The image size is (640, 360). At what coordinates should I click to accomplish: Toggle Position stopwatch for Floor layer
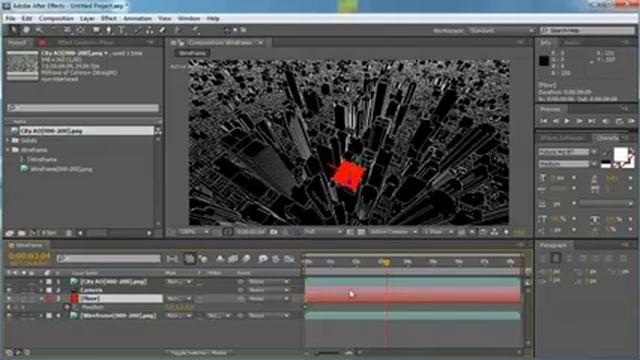(x=67, y=307)
